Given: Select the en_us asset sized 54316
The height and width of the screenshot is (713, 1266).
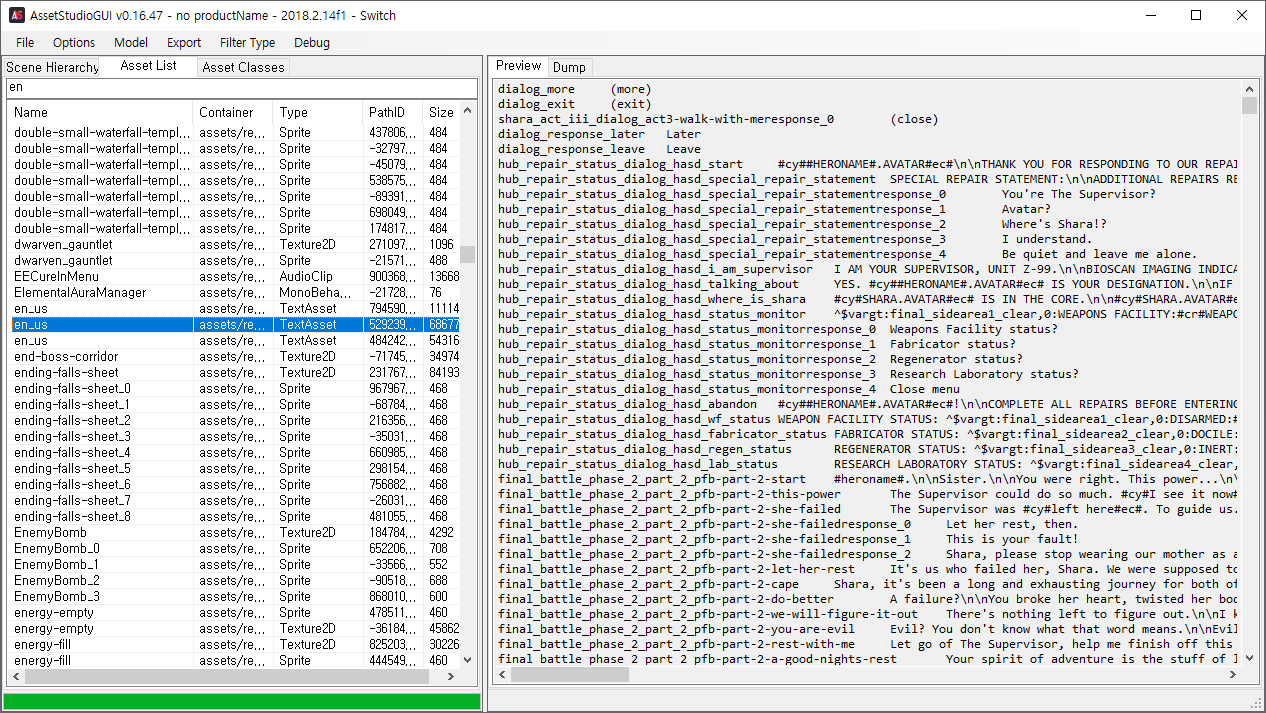Looking at the screenshot, I should tap(234, 340).
